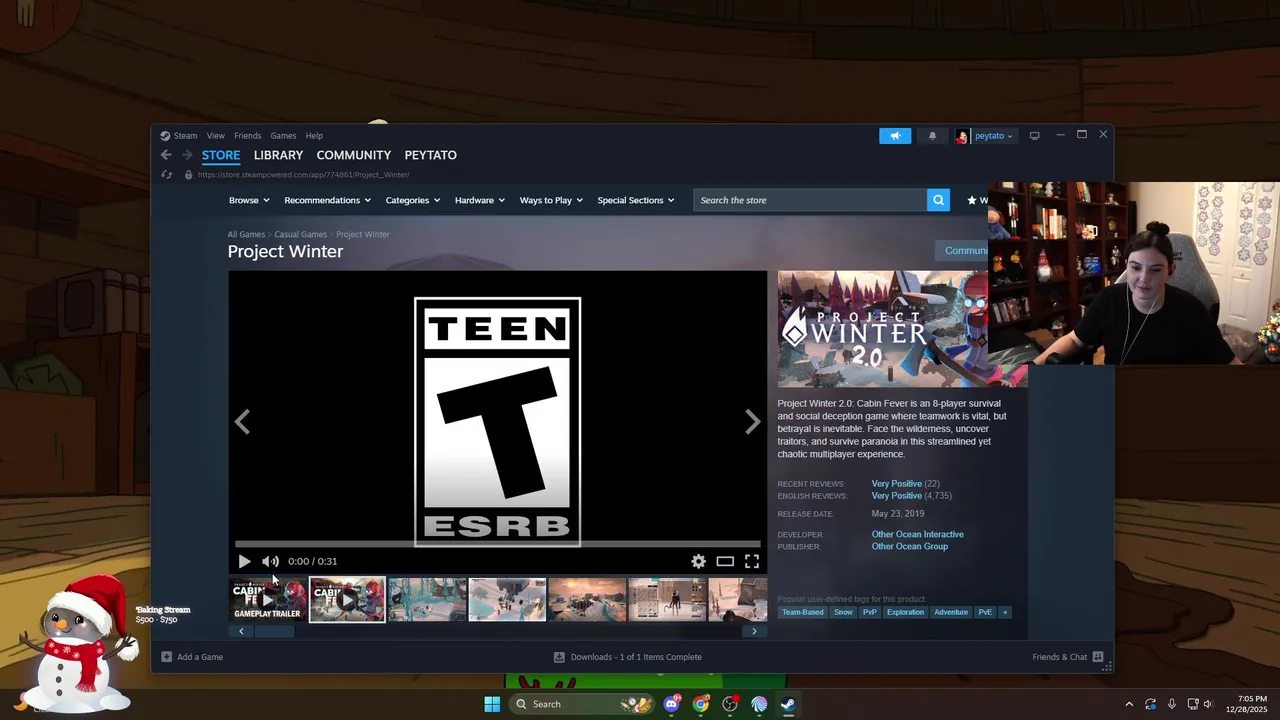Select the Exploration tag
Viewport: 1280px width, 720px height.
click(x=906, y=612)
